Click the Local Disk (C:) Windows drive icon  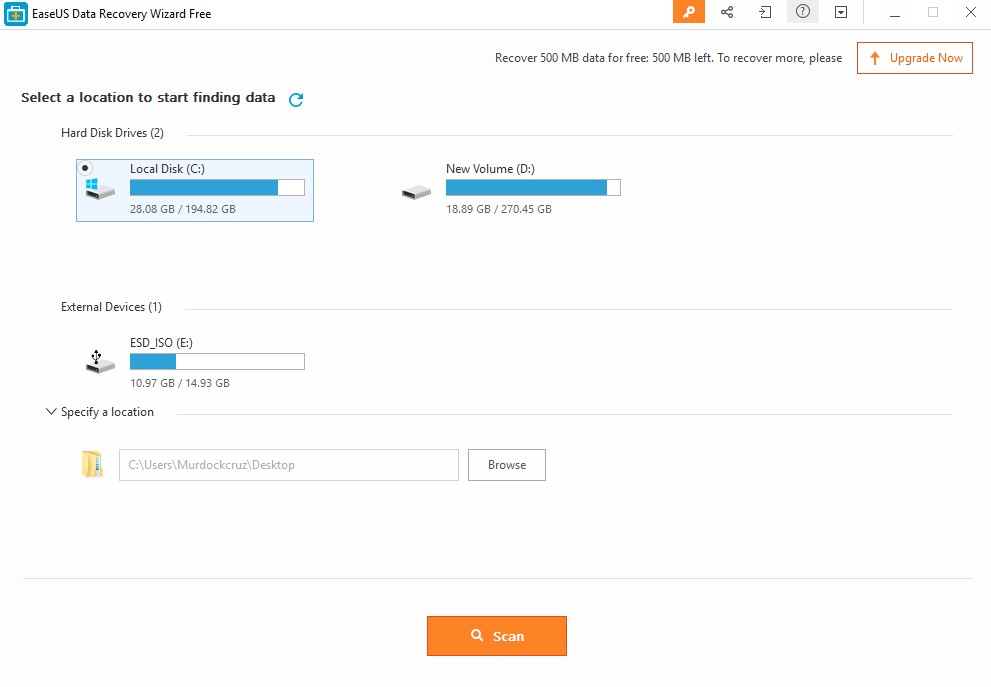click(x=100, y=188)
